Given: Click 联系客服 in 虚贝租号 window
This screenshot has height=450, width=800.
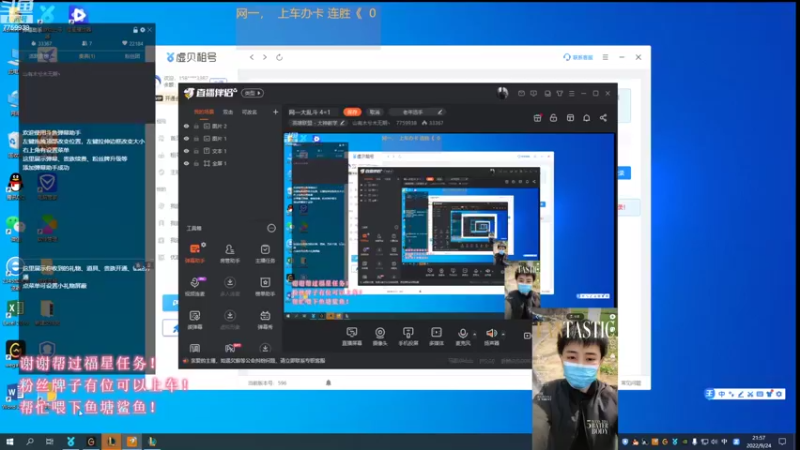Looking at the screenshot, I should tap(579, 57).
